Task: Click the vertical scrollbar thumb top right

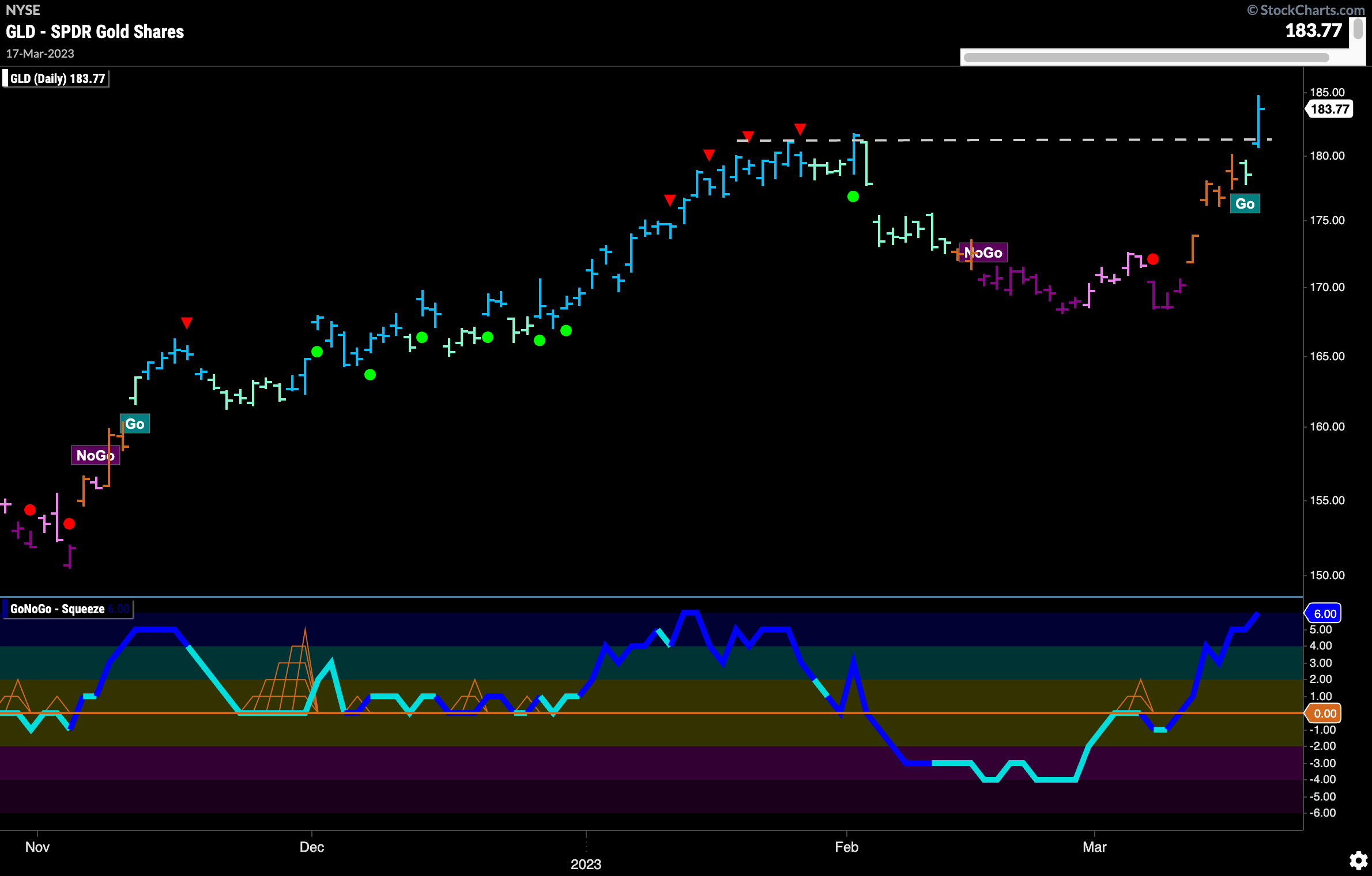Action: coord(1359,28)
